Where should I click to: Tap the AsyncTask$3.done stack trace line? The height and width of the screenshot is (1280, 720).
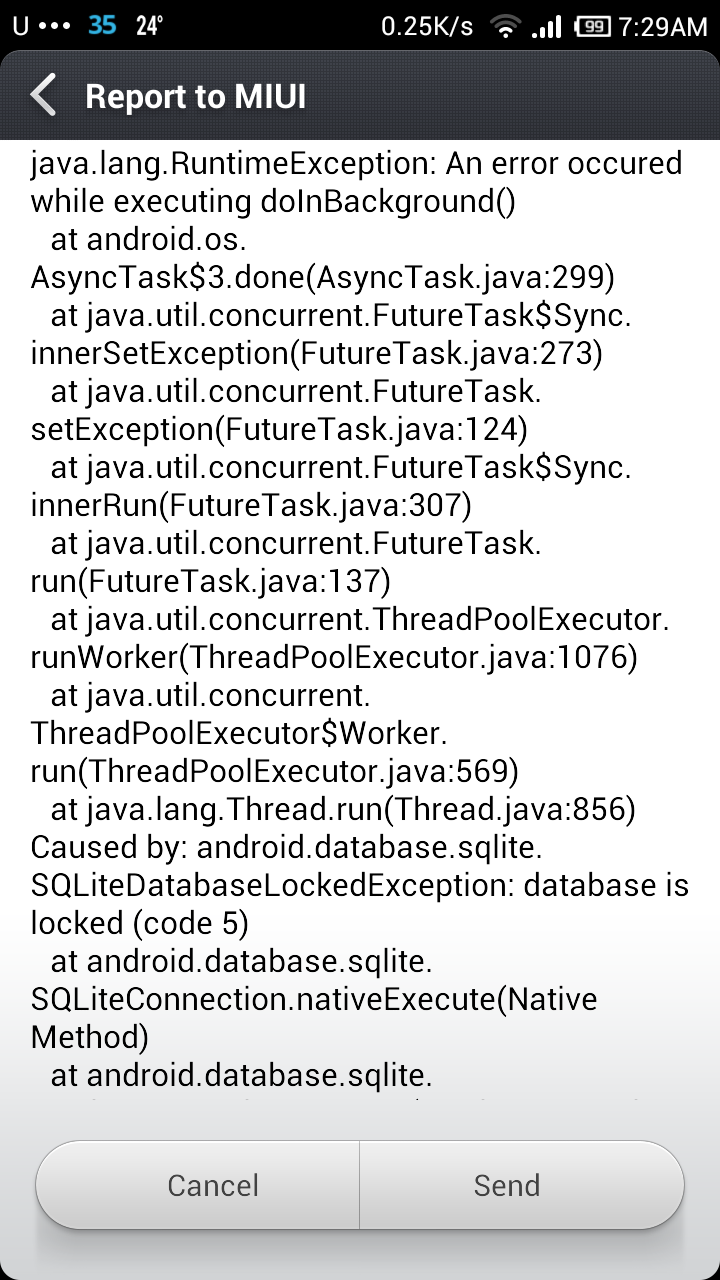323,277
